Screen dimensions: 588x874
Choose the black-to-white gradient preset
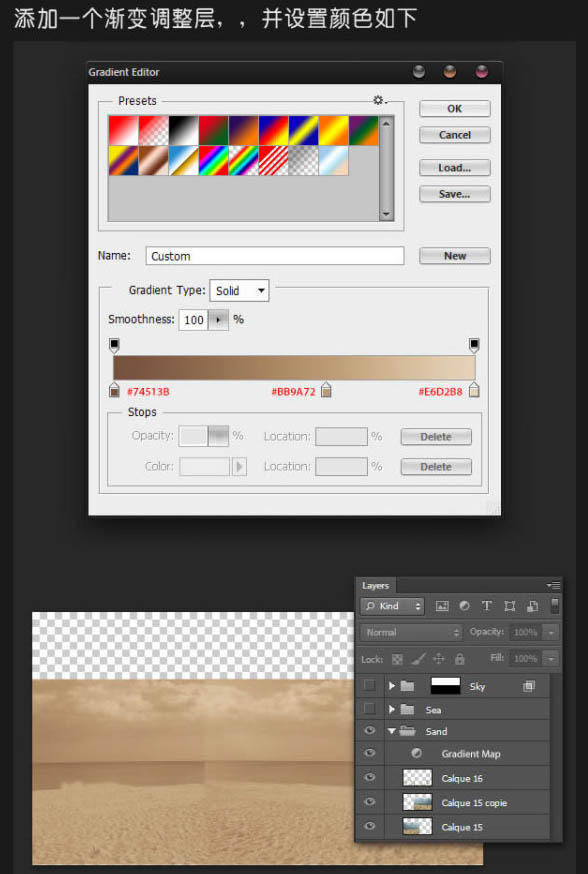184,130
